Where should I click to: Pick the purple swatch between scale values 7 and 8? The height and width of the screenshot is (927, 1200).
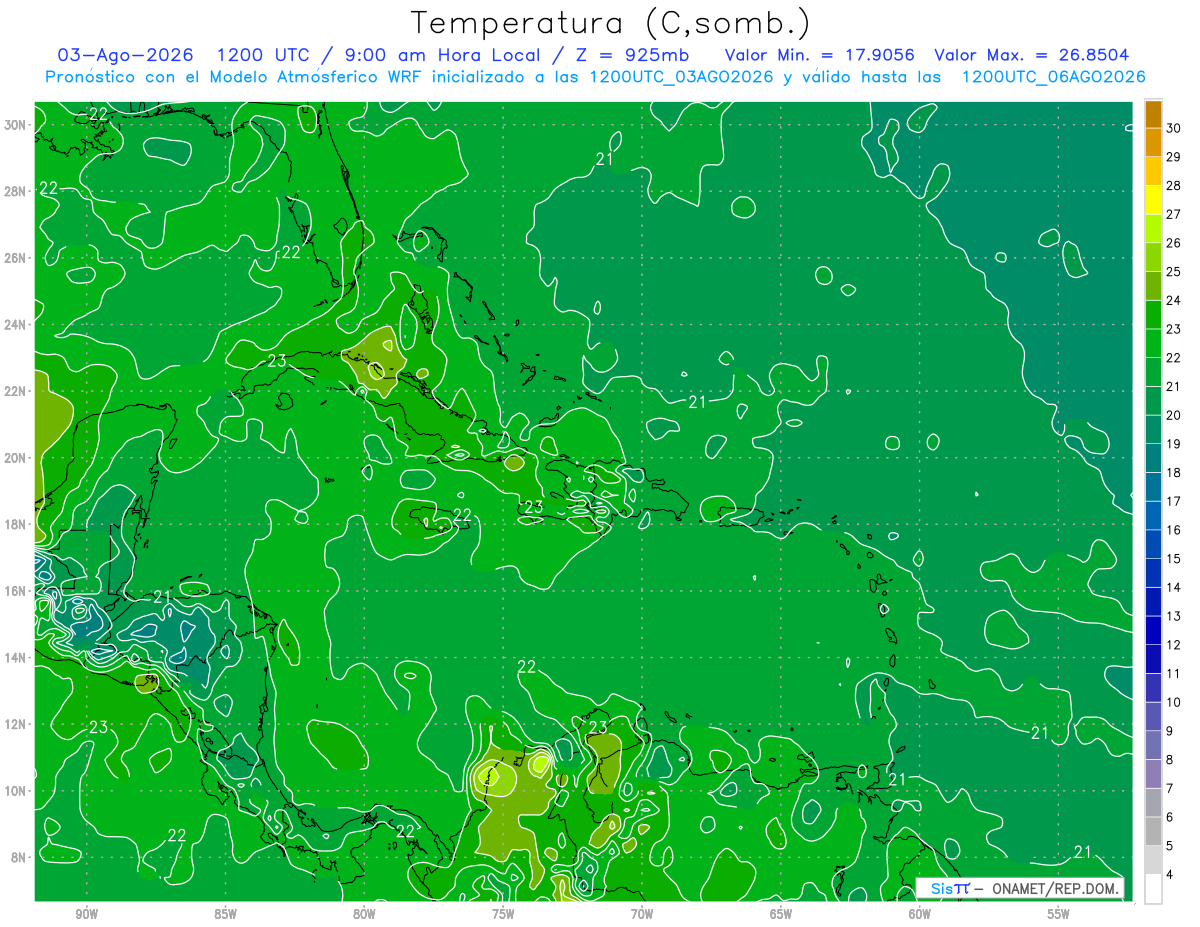pos(1153,774)
